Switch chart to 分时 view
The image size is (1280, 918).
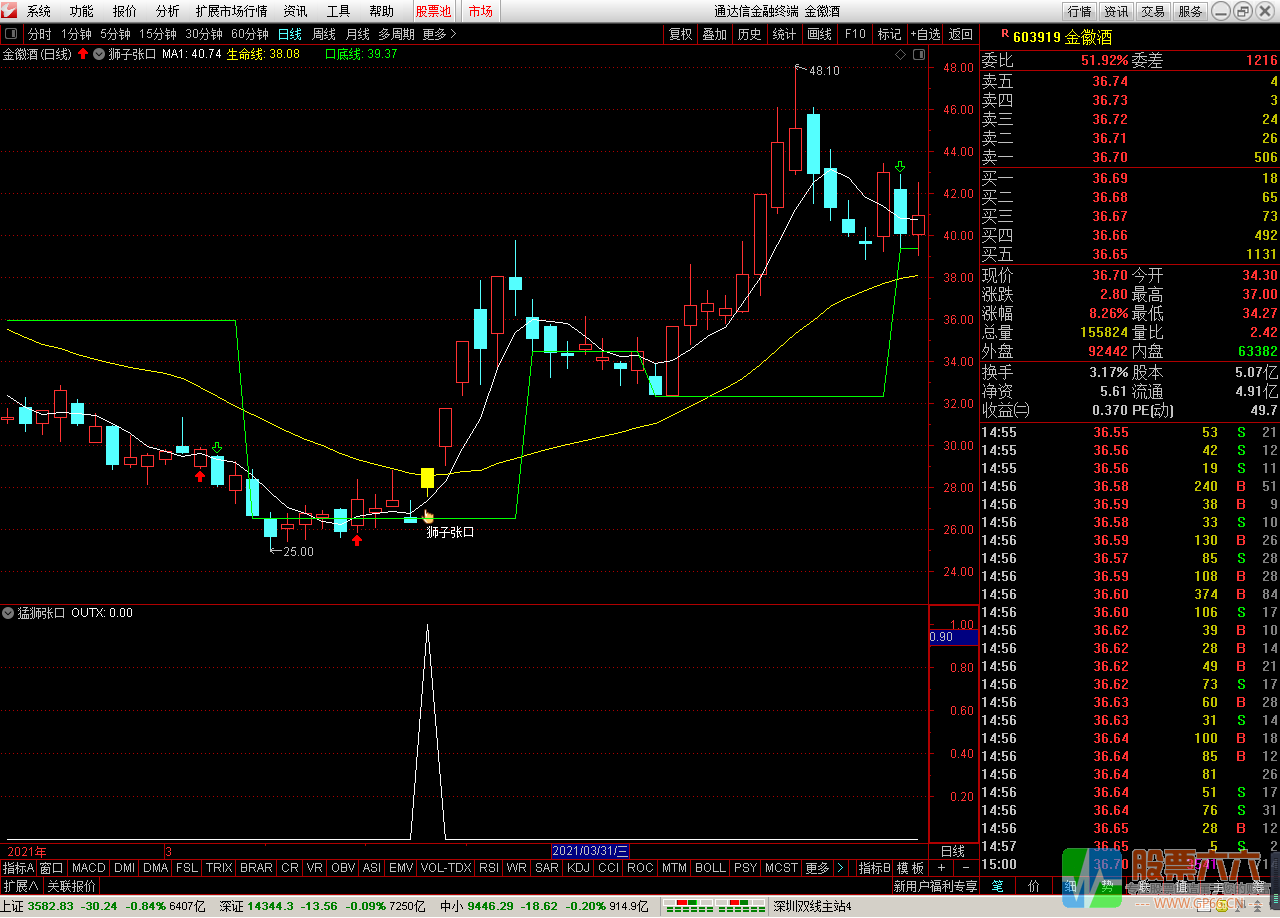(x=39, y=33)
